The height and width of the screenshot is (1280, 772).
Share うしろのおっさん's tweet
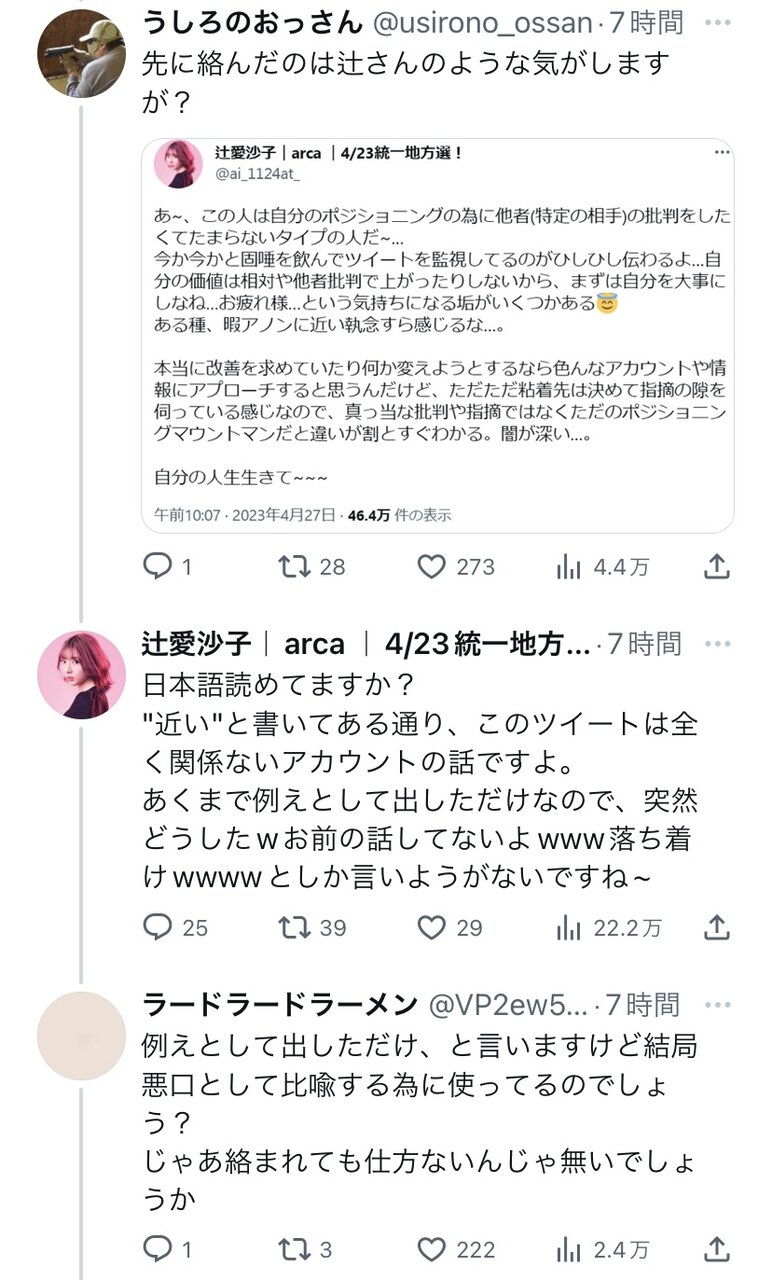716,567
